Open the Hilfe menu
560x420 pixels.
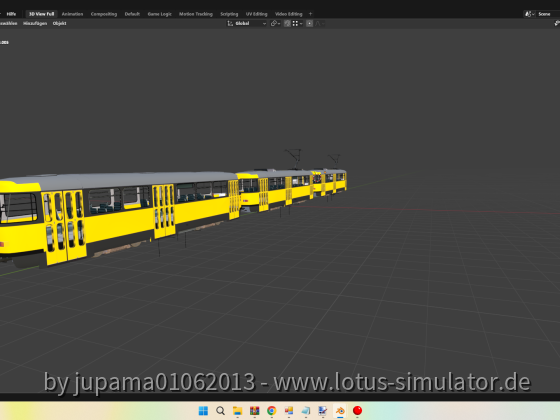(x=11, y=14)
